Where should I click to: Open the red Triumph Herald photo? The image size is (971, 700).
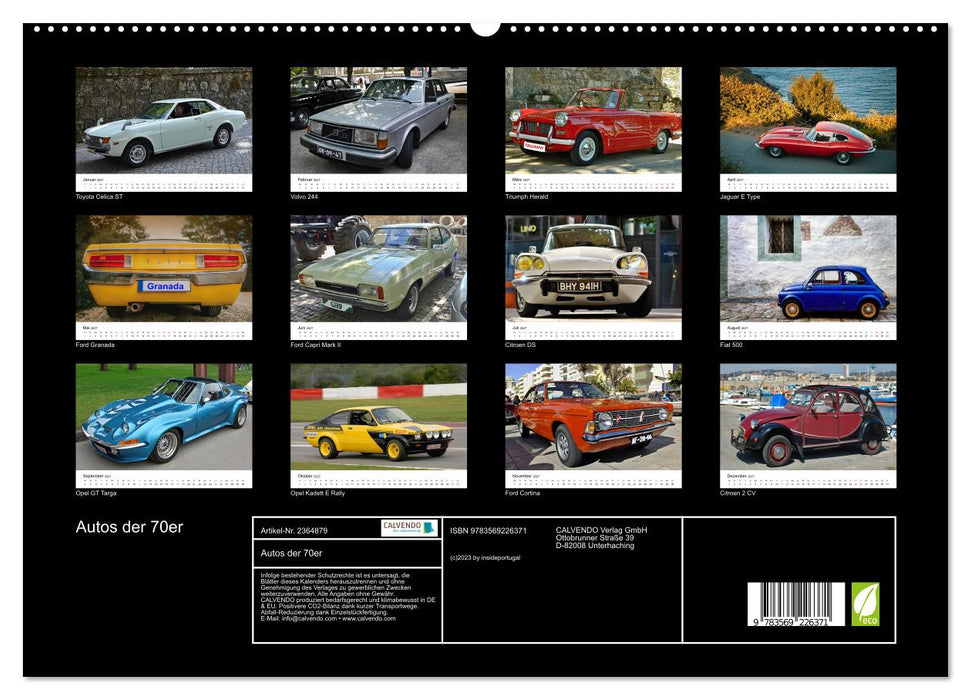(x=593, y=120)
